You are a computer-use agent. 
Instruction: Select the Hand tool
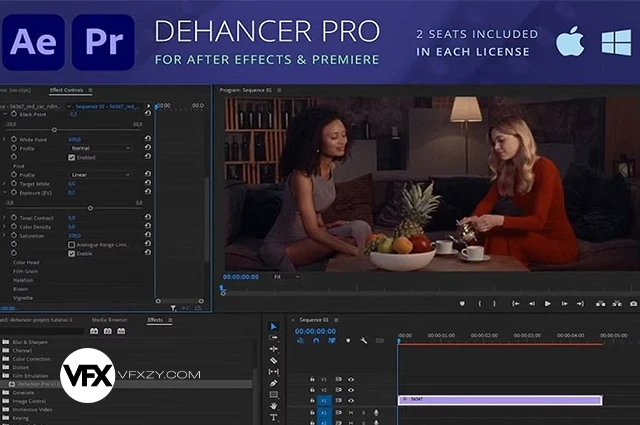tap(273, 406)
